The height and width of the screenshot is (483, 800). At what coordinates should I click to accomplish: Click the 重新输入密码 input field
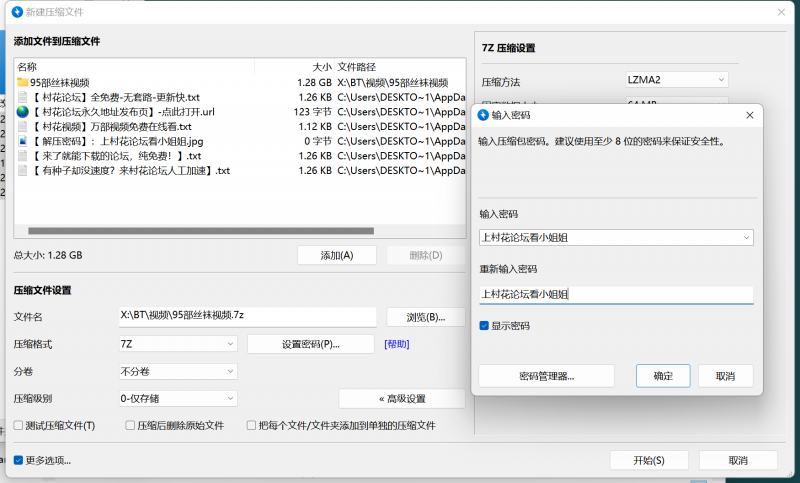pos(615,294)
